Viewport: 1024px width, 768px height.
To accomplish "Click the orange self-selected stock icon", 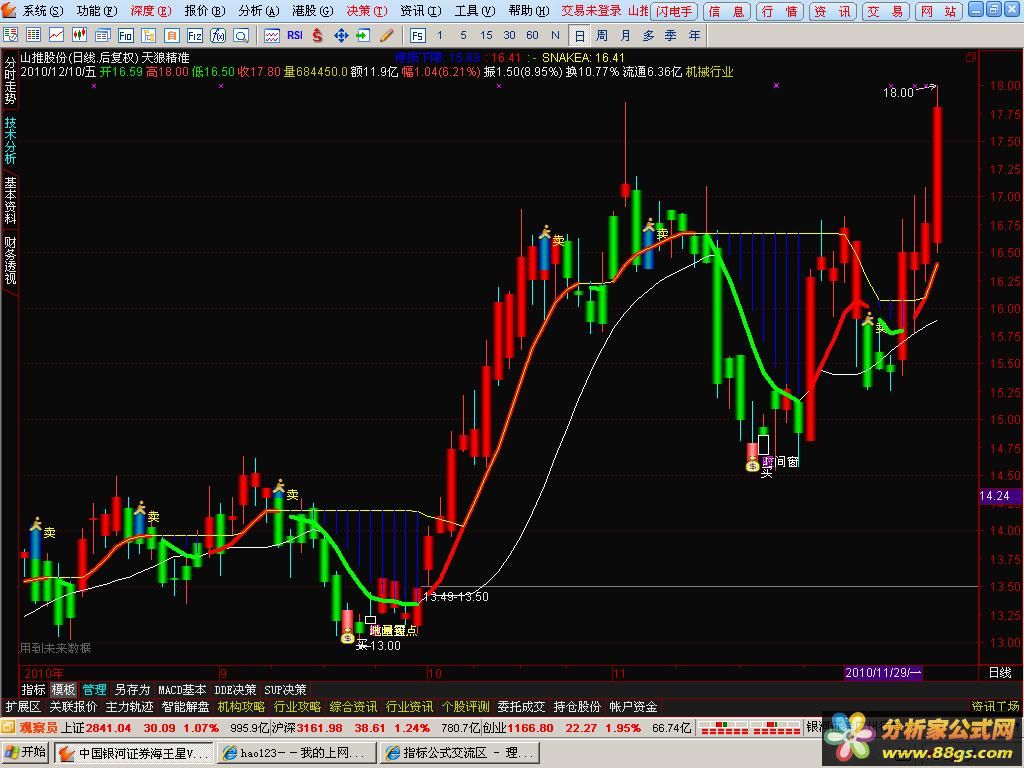I will (172, 35).
